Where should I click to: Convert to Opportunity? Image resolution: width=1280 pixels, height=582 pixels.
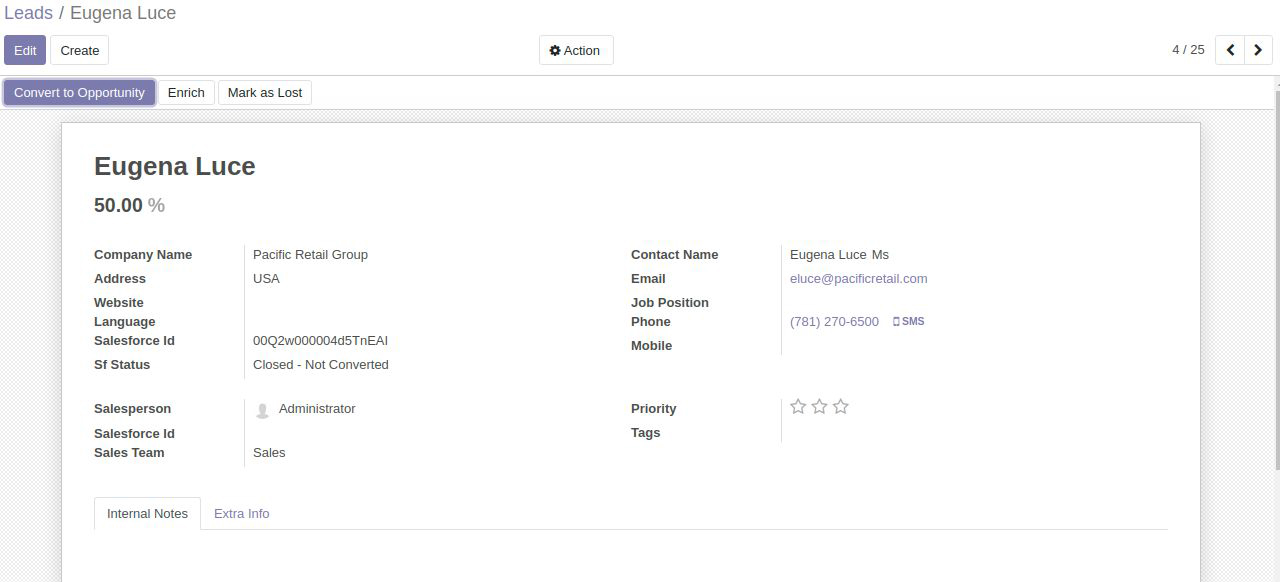80,93
